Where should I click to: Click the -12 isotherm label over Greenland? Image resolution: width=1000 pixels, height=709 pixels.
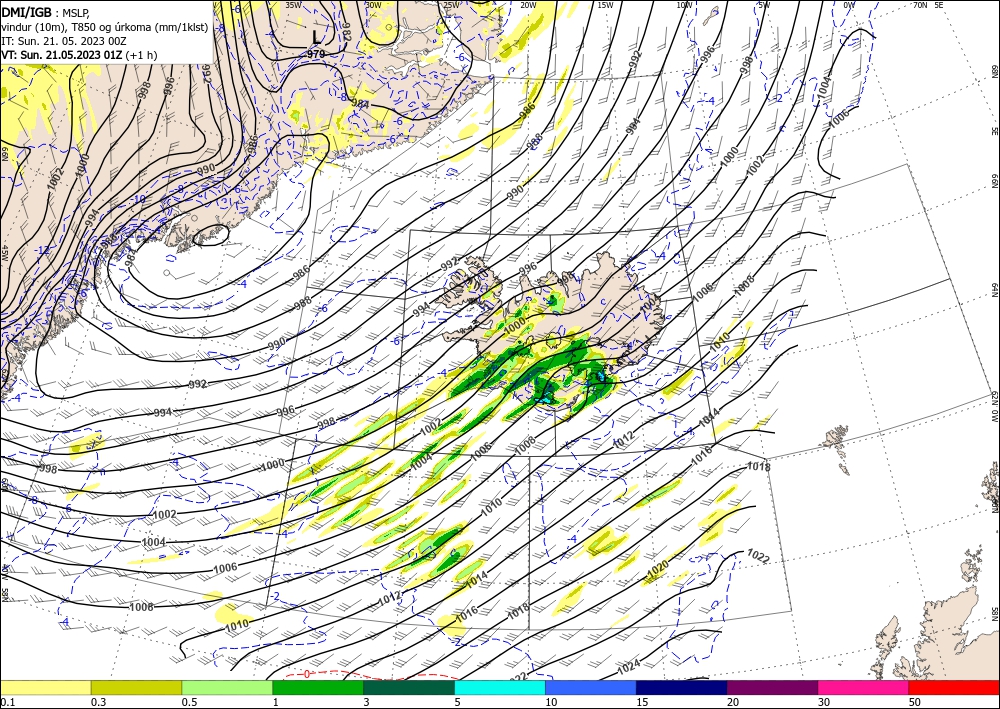42,250
